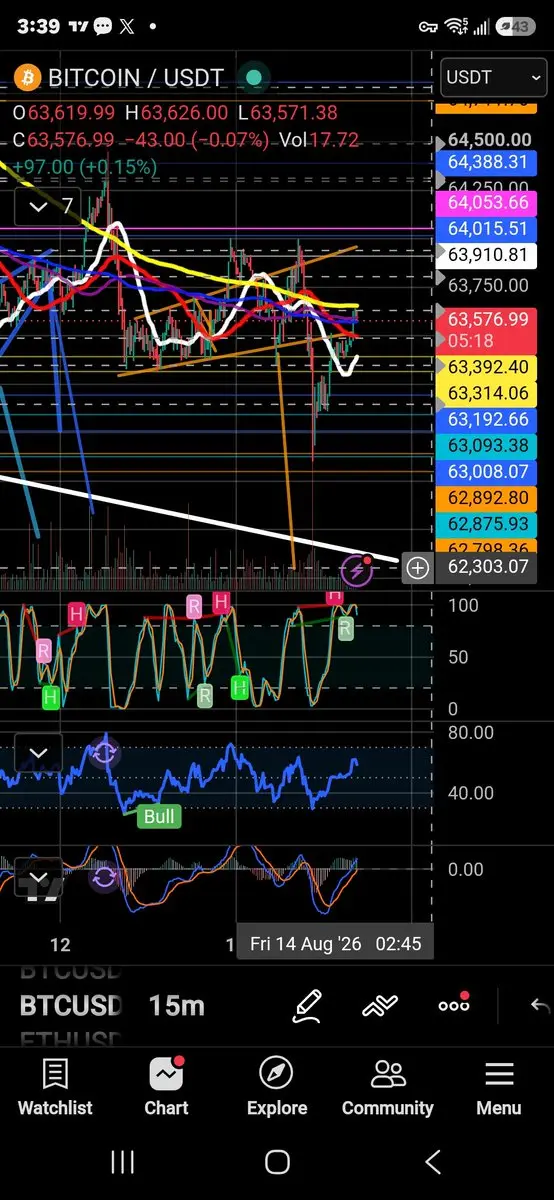Open the indicators icon in bottom toolbar

pos(382,1005)
